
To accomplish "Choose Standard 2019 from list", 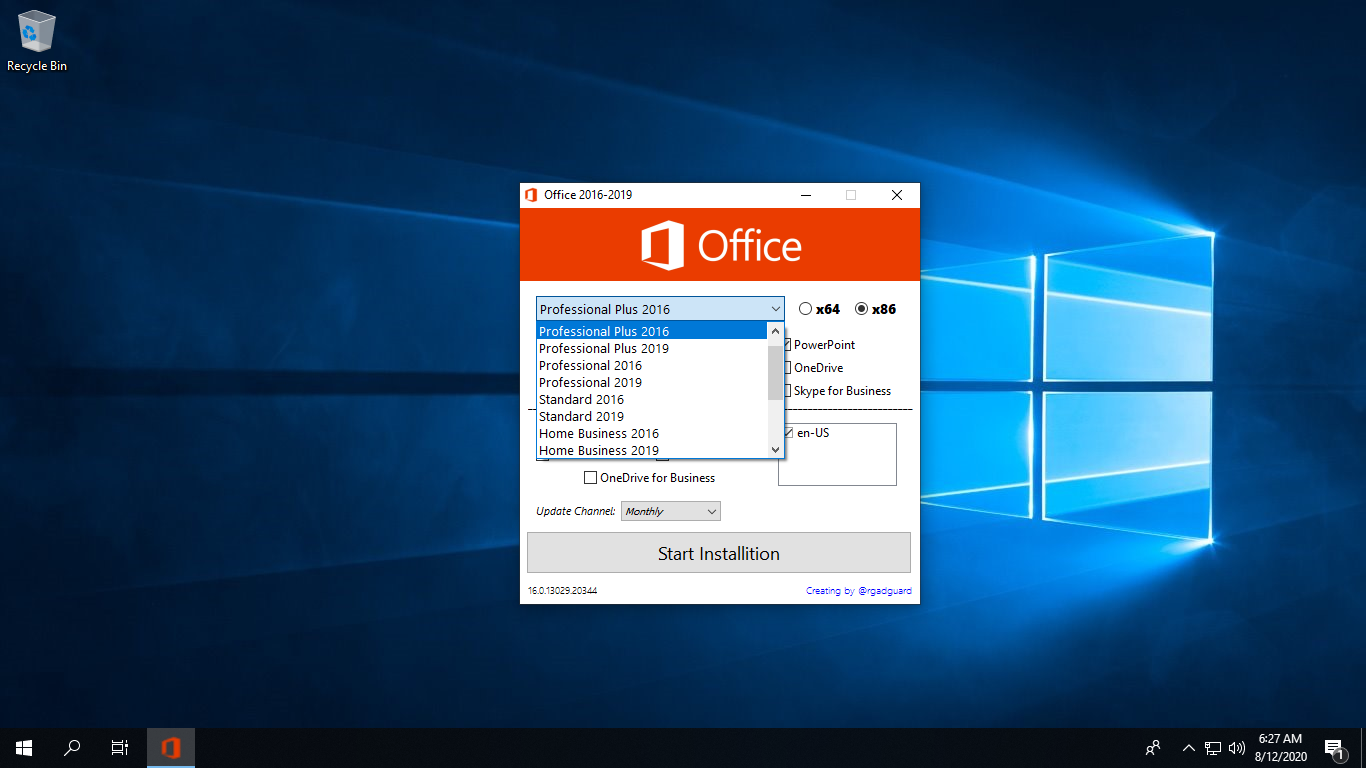I will tap(651, 416).
